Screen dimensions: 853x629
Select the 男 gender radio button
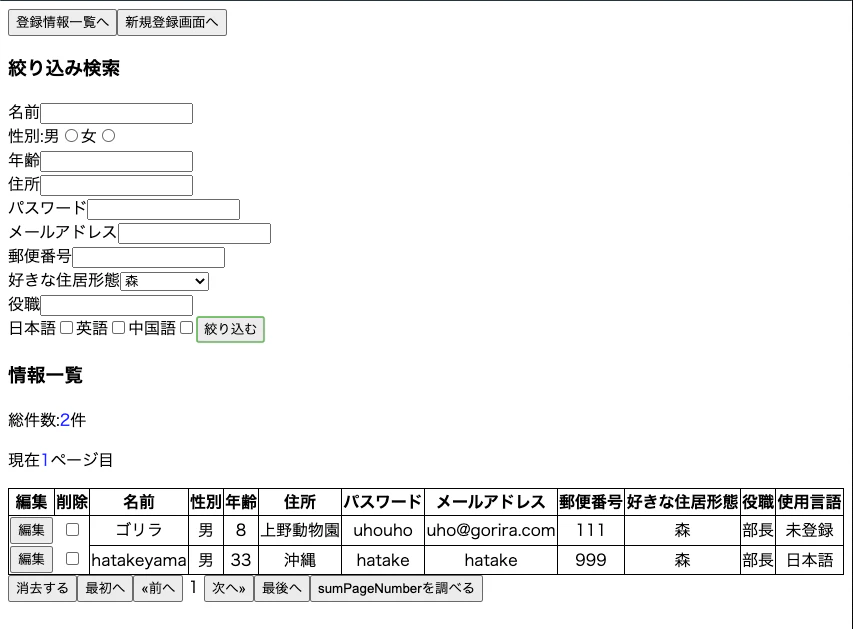pos(71,136)
